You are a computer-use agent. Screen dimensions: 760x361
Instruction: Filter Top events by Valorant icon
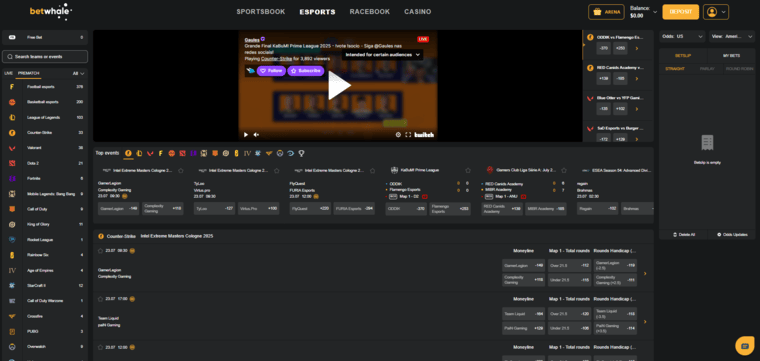[150, 153]
